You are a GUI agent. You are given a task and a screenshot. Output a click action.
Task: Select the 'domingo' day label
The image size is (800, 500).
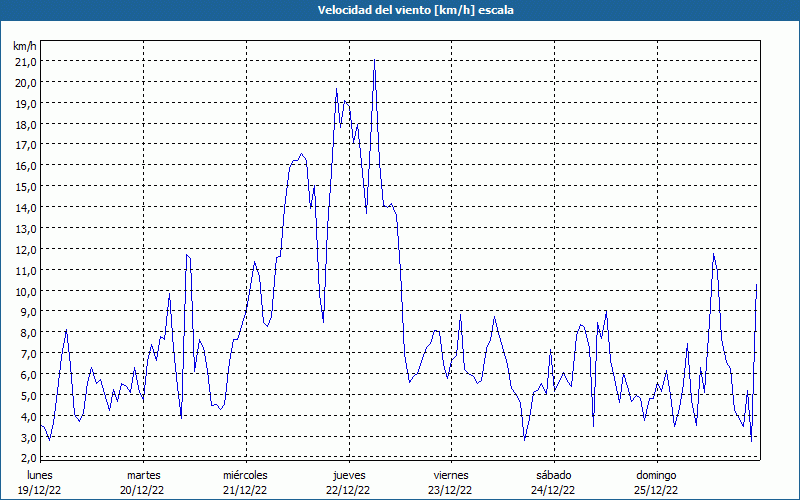[x=656, y=476]
